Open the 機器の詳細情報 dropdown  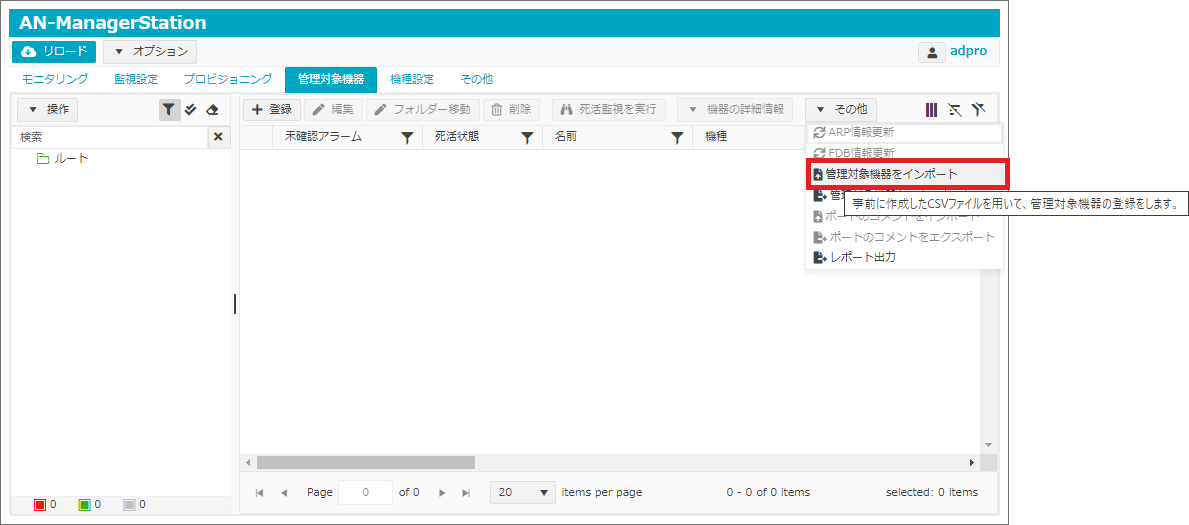click(735, 109)
